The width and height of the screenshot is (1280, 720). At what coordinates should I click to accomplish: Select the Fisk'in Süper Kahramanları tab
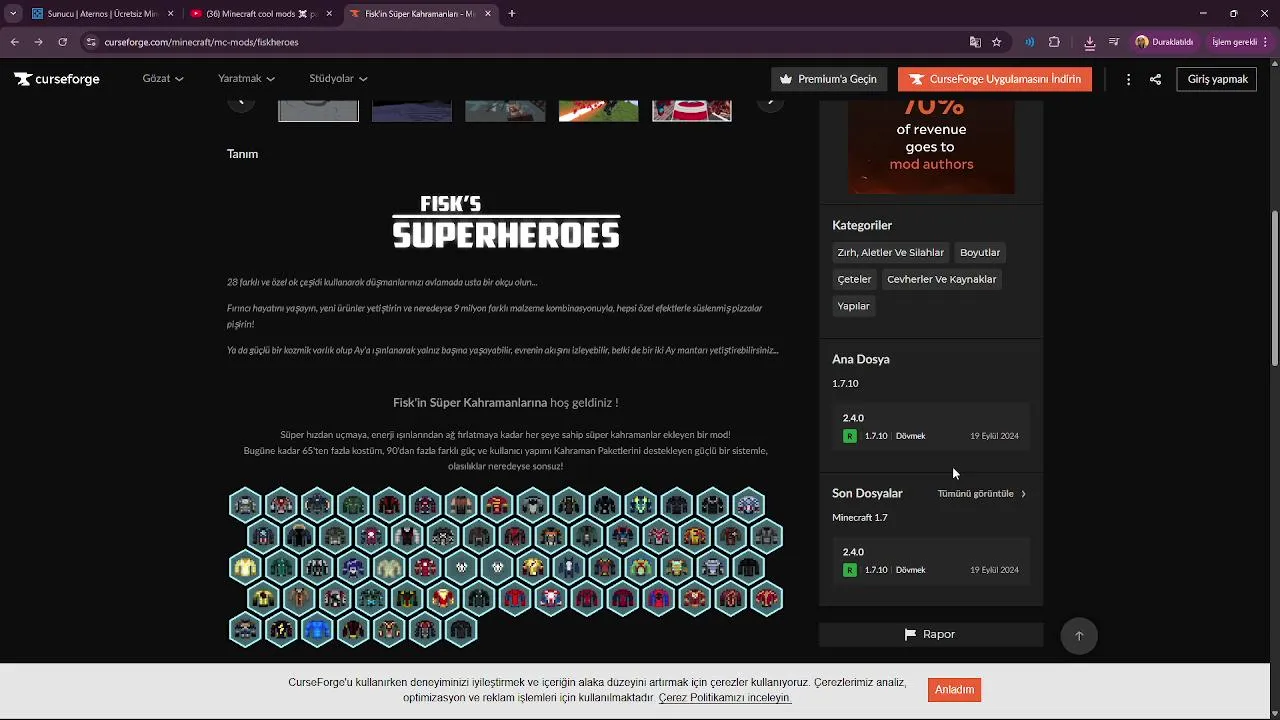420,14
